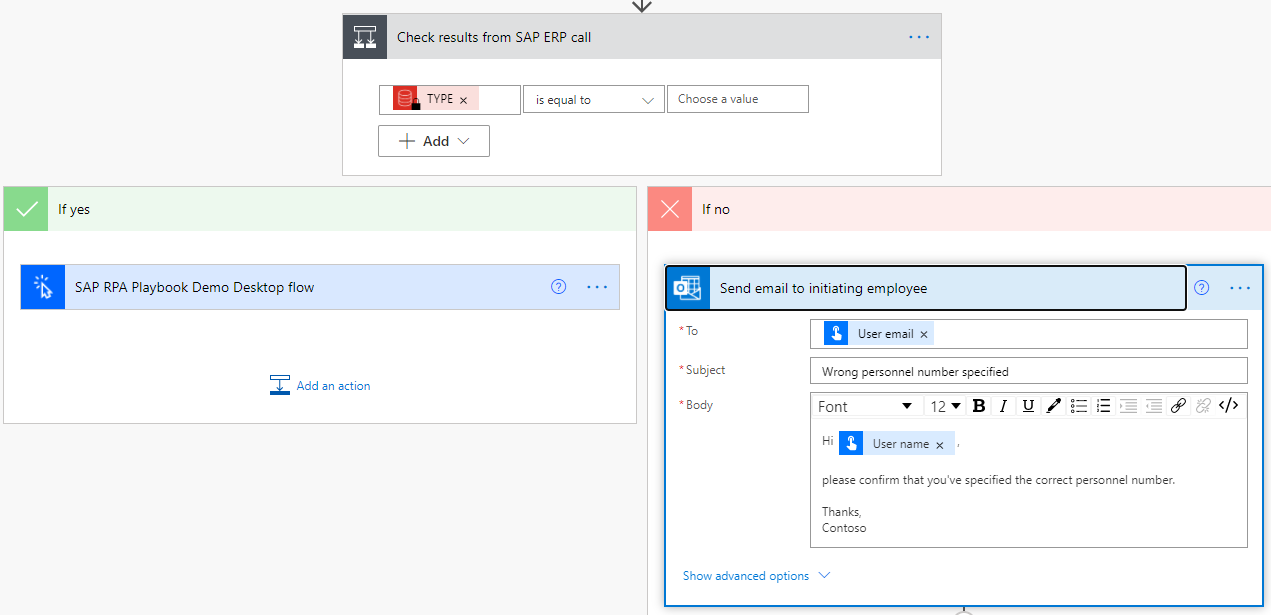The image size is (1271, 615).
Task: Open ellipsis menu of Send email action
Action: tap(1240, 288)
